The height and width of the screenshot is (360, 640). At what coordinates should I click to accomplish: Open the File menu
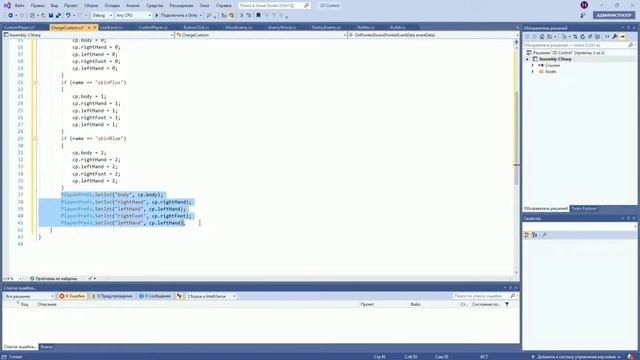(19, 6)
